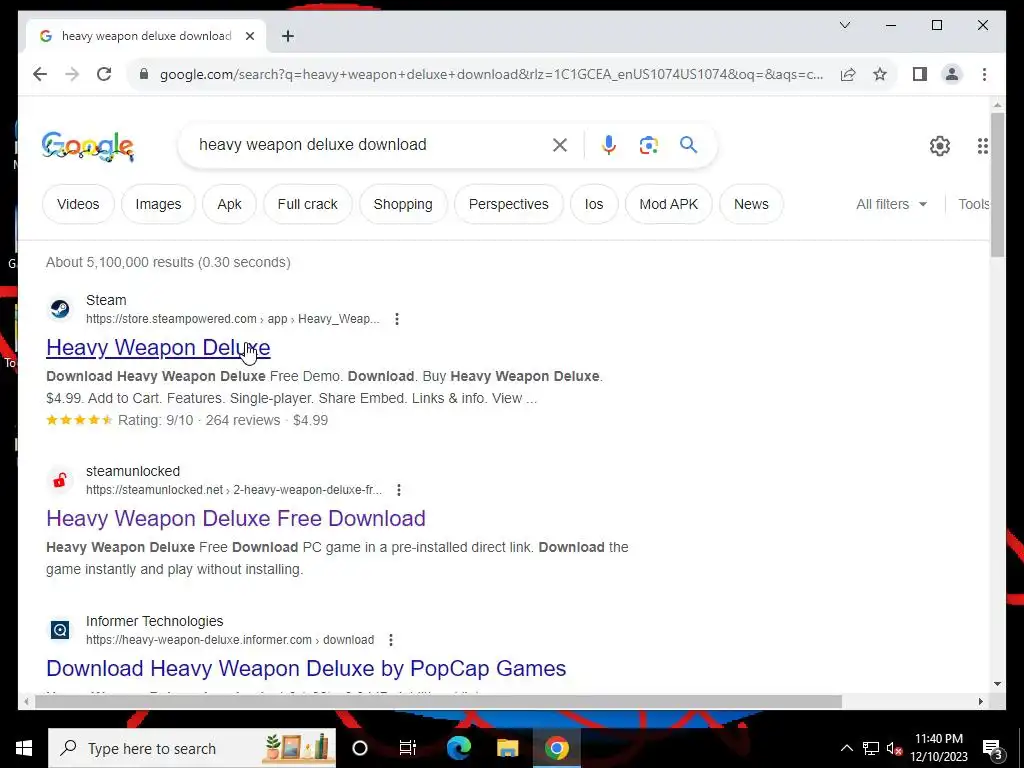Click the muted volume tray icon
This screenshot has height=768, width=1024.
pyautogui.click(x=894, y=748)
